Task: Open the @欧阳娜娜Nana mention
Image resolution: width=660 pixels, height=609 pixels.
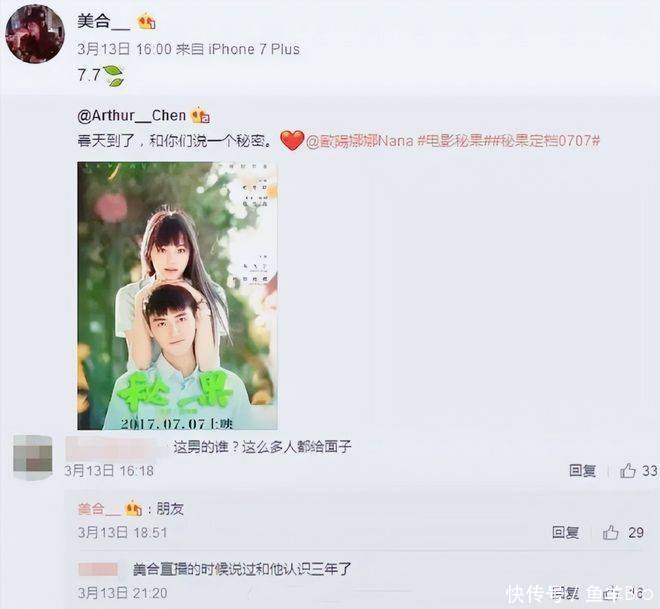Action: click(x=360, y=141)
